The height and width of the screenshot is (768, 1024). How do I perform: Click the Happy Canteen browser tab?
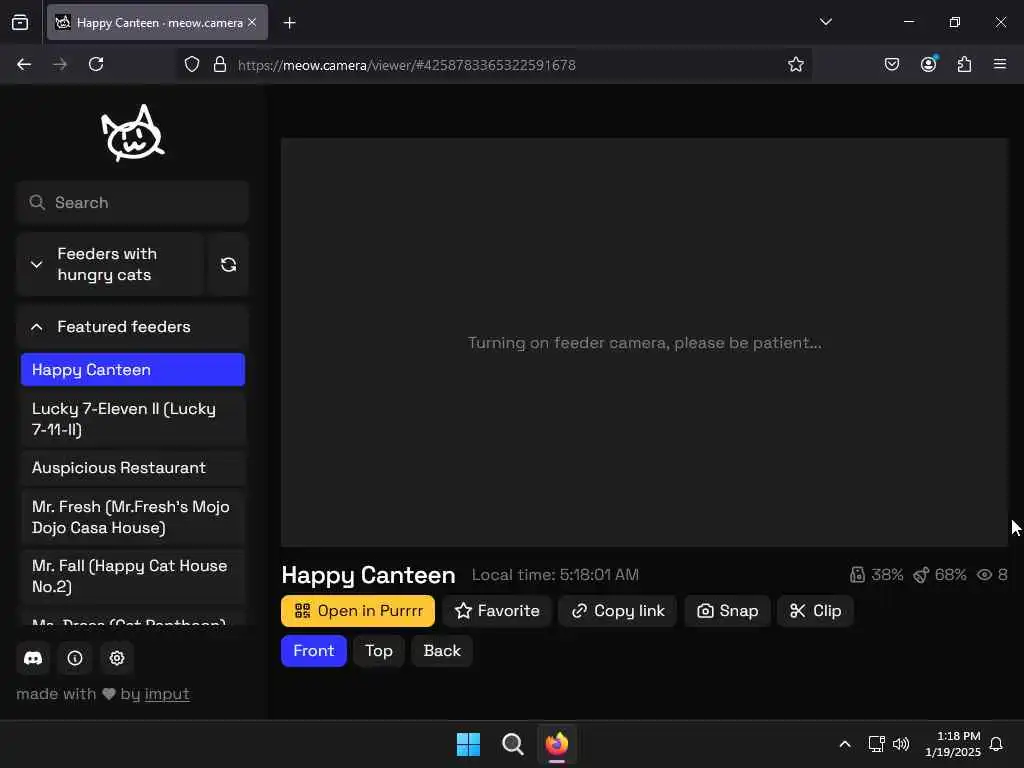pyautogui.click(x=157, y=22)
